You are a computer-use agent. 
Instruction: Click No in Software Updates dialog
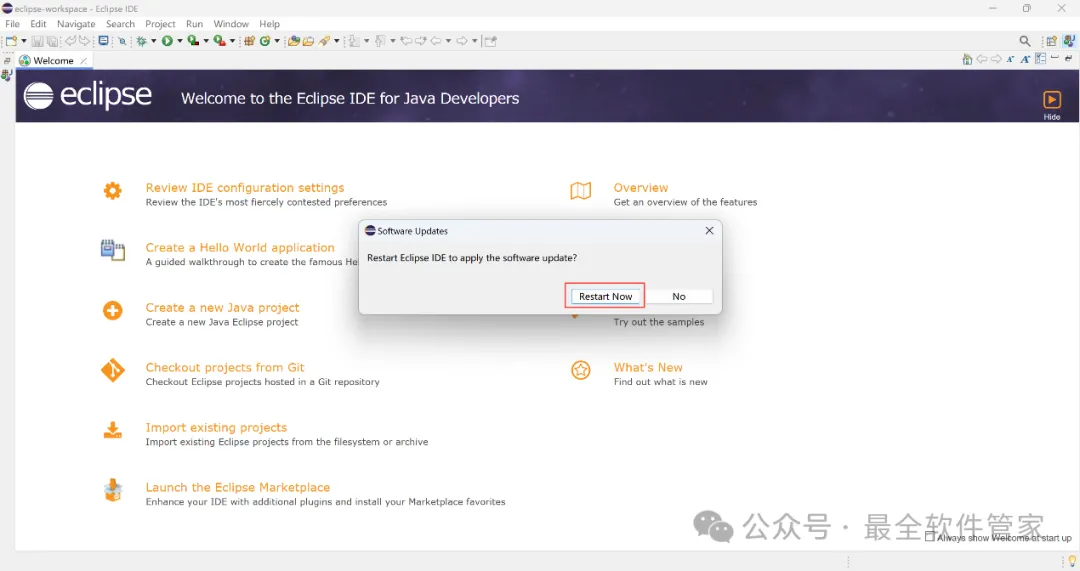click(678, 296)
